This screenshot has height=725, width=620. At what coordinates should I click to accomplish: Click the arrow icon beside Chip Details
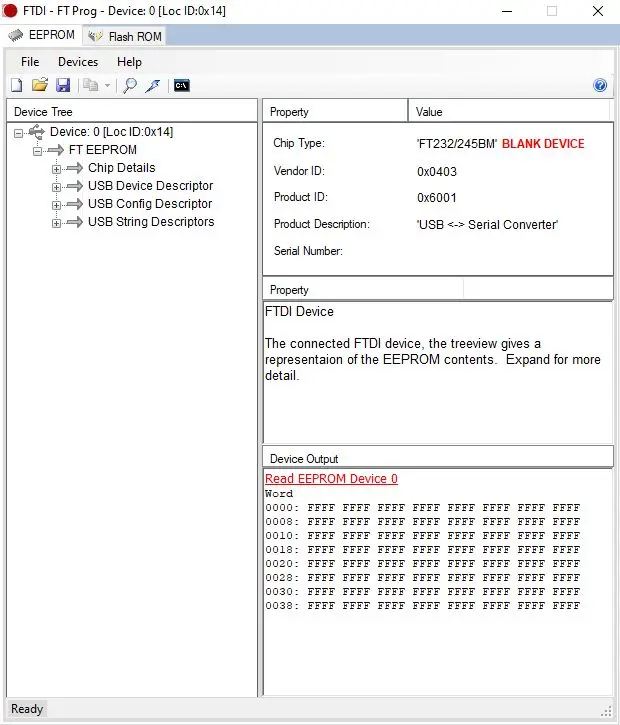coord(74,168)
